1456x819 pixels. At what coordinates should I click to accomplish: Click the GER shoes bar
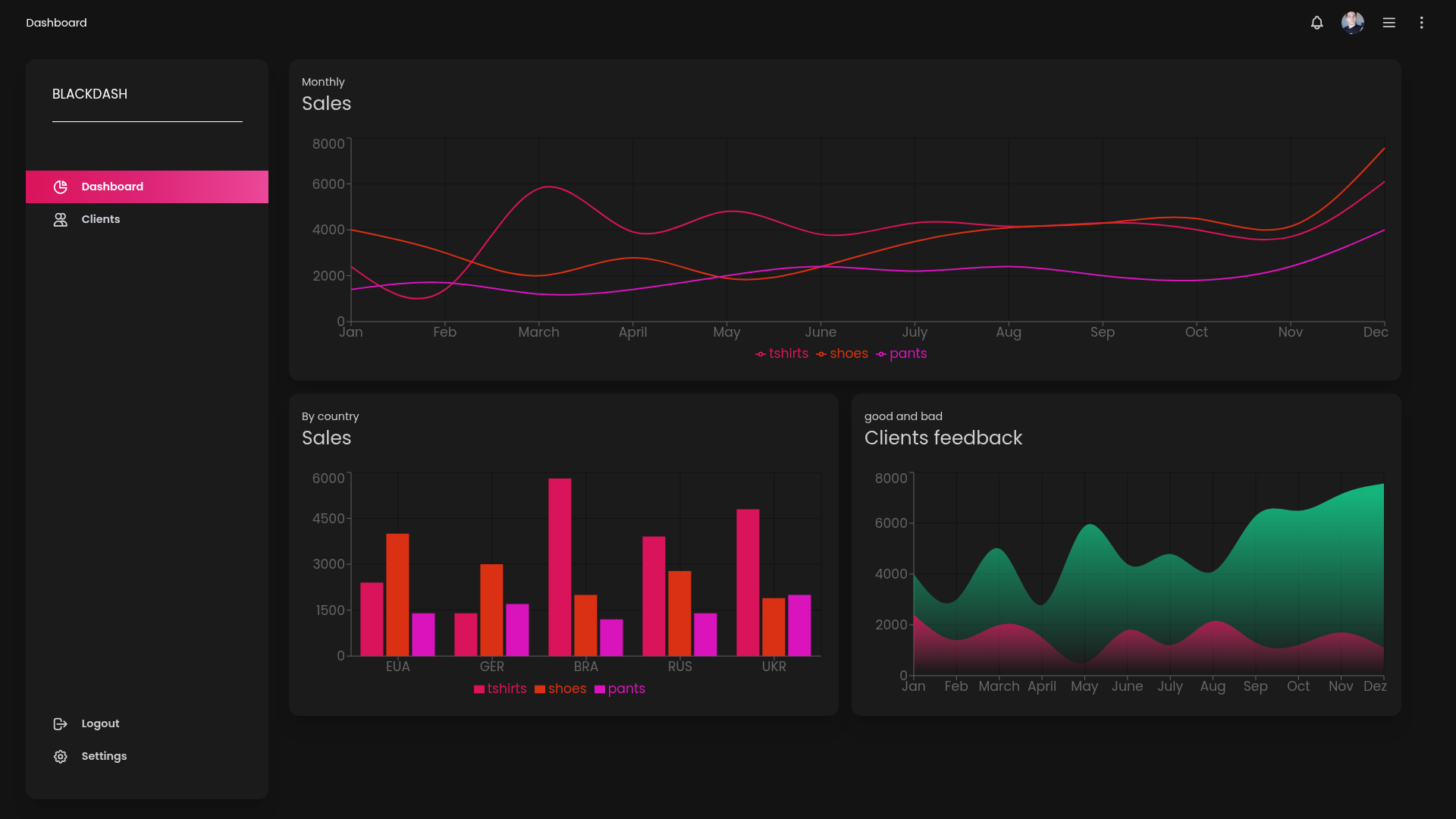coord(491,610)
